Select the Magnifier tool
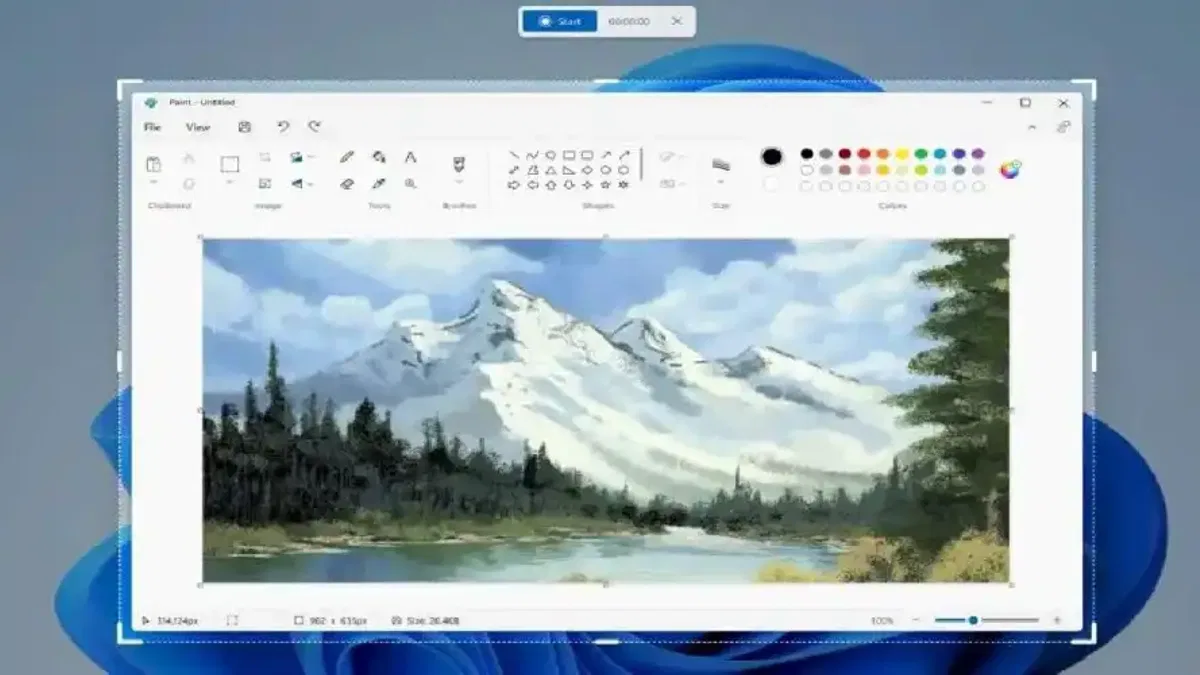 [410, 184]
